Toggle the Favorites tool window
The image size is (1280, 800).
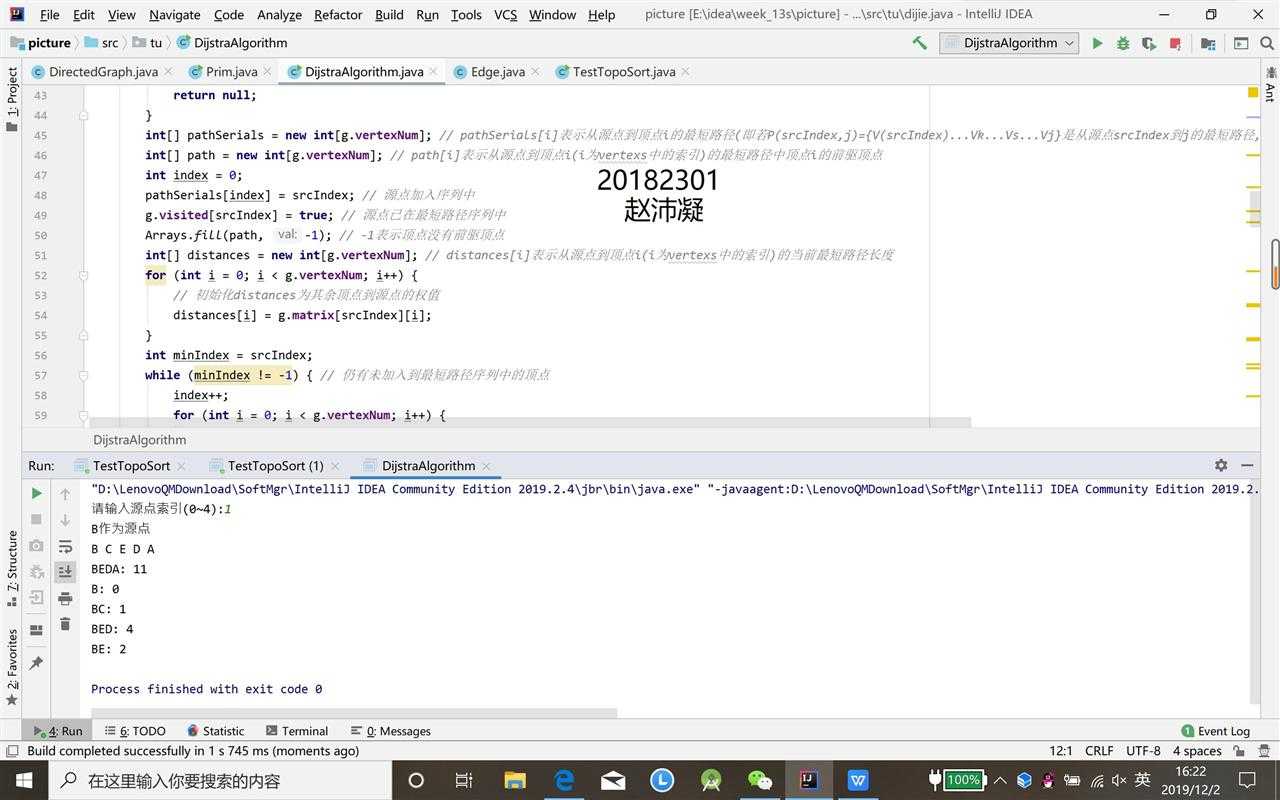point(12,667)
